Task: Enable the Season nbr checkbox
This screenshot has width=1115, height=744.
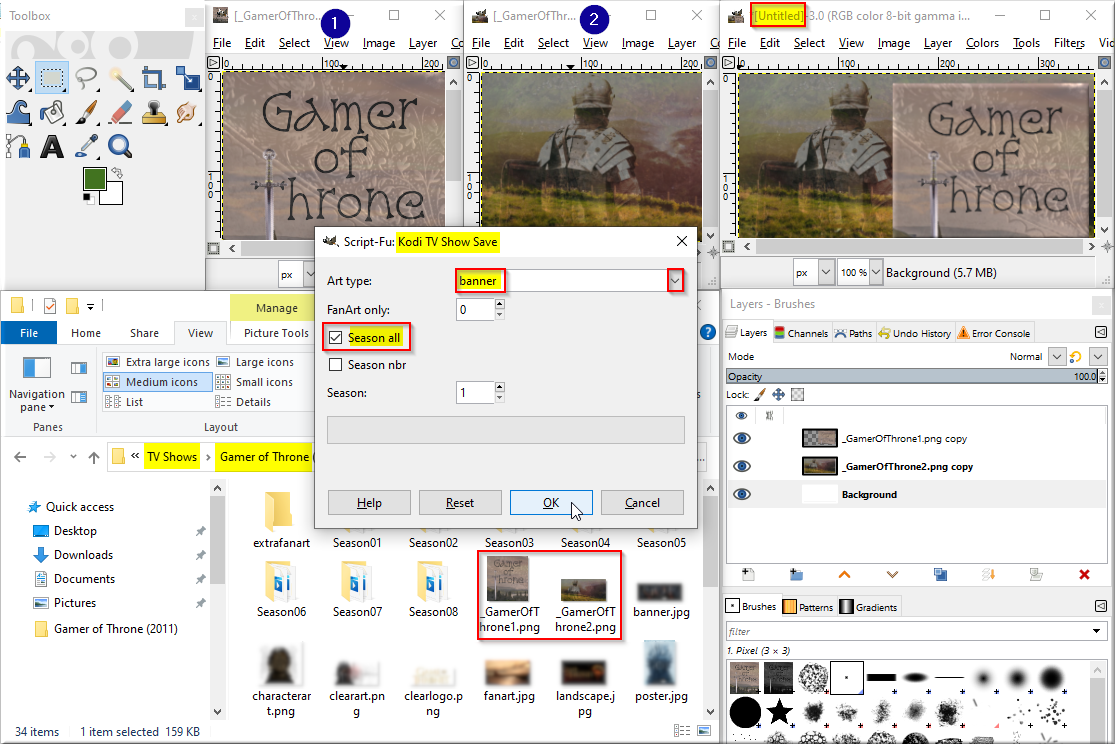Action: pos(336,365)
